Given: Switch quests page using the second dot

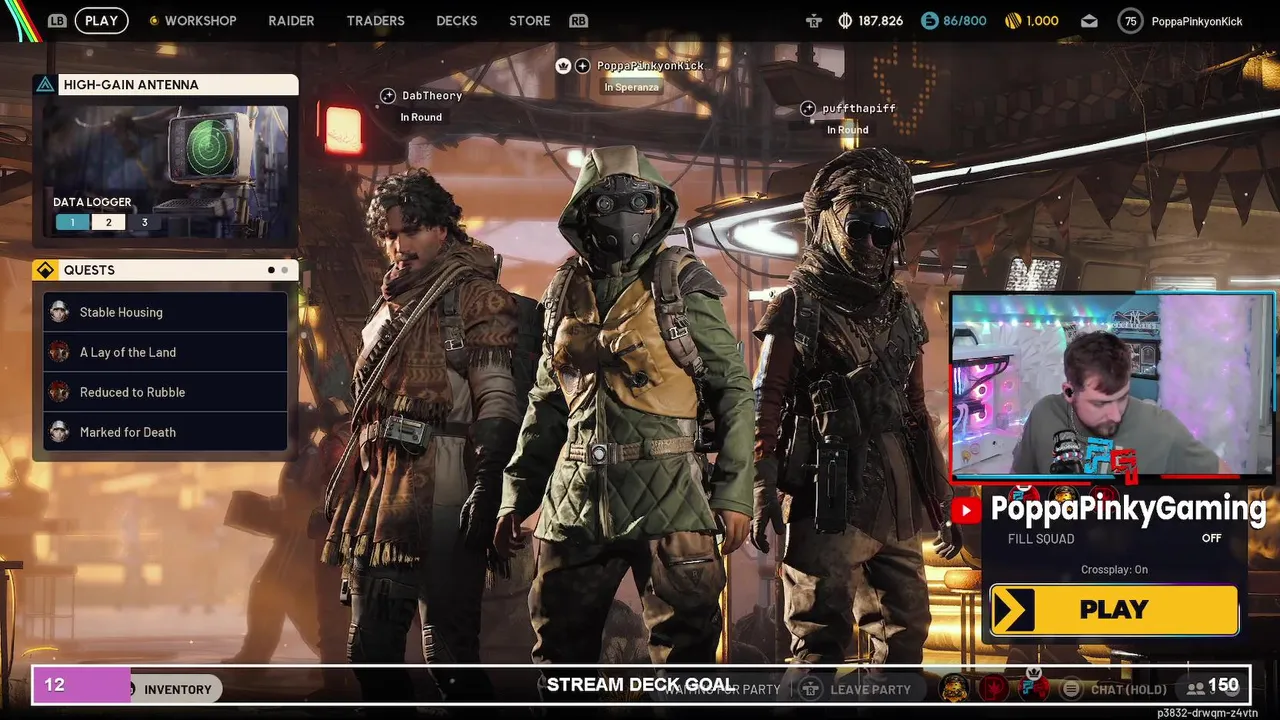Looking at the screenshot, I should click(x=285, y=270).
